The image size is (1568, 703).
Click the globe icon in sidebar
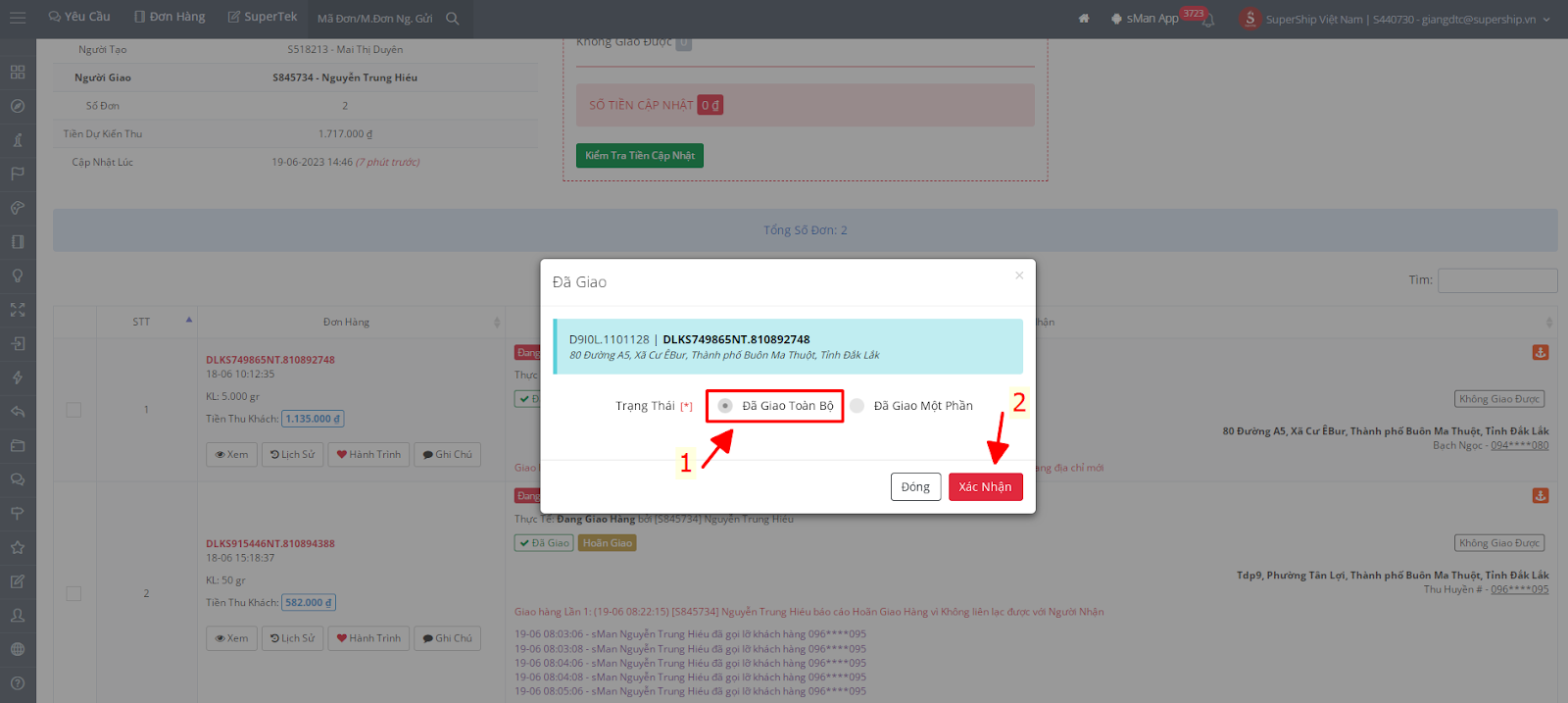coord(18,649)
